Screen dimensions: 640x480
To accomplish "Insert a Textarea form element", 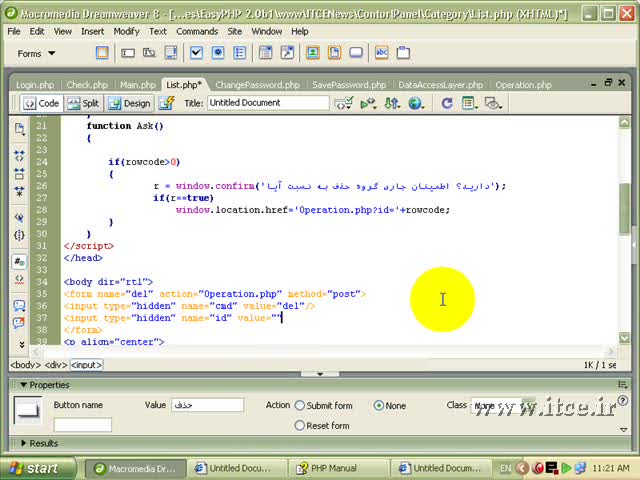I will 171,53.
